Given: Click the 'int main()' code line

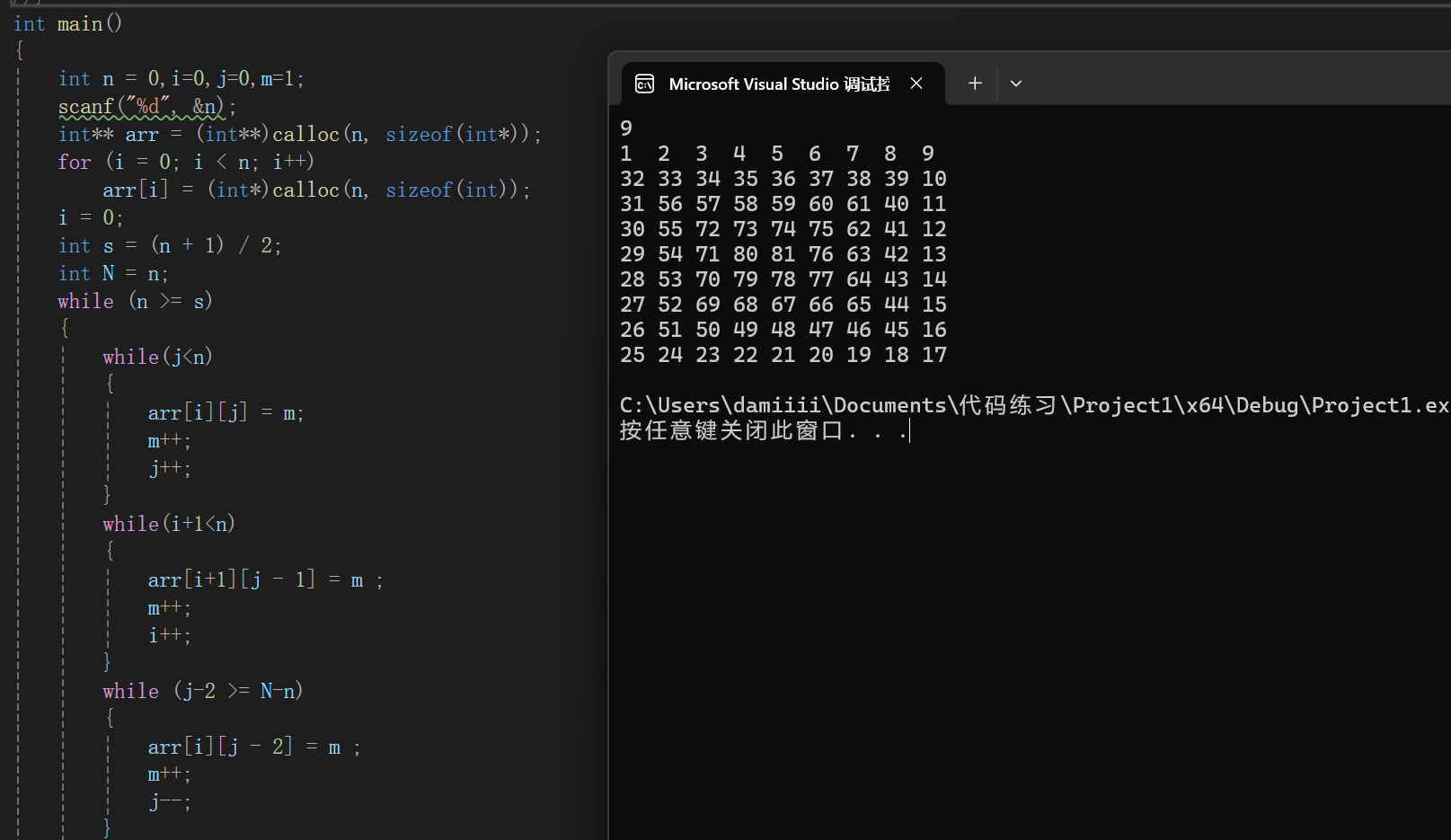Looking at the screenshot, I should click(67, 24).
